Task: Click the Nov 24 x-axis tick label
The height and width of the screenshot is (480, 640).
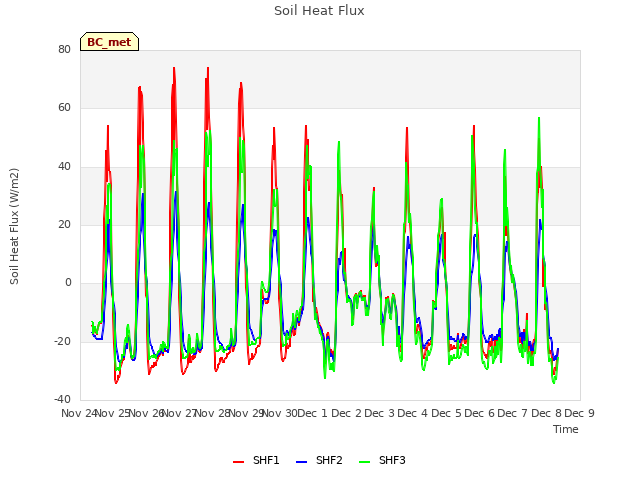Action: click(78, 413)
